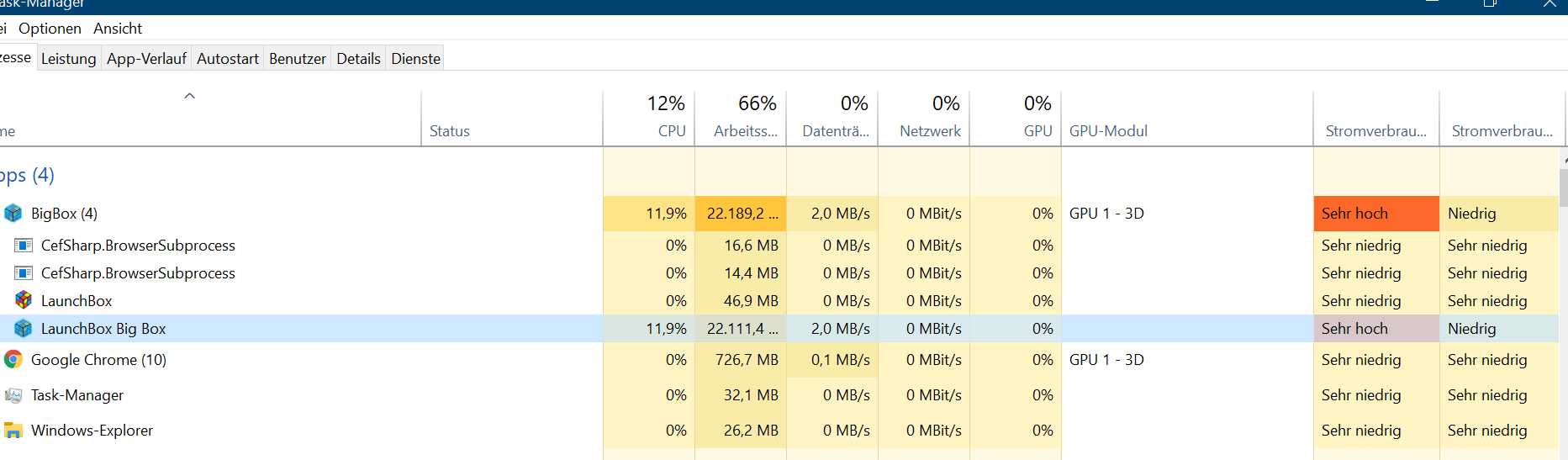Click LaunchBox Big Box 'Niedrig' trend cell

pyautogui.click(x=1499, y=329)
